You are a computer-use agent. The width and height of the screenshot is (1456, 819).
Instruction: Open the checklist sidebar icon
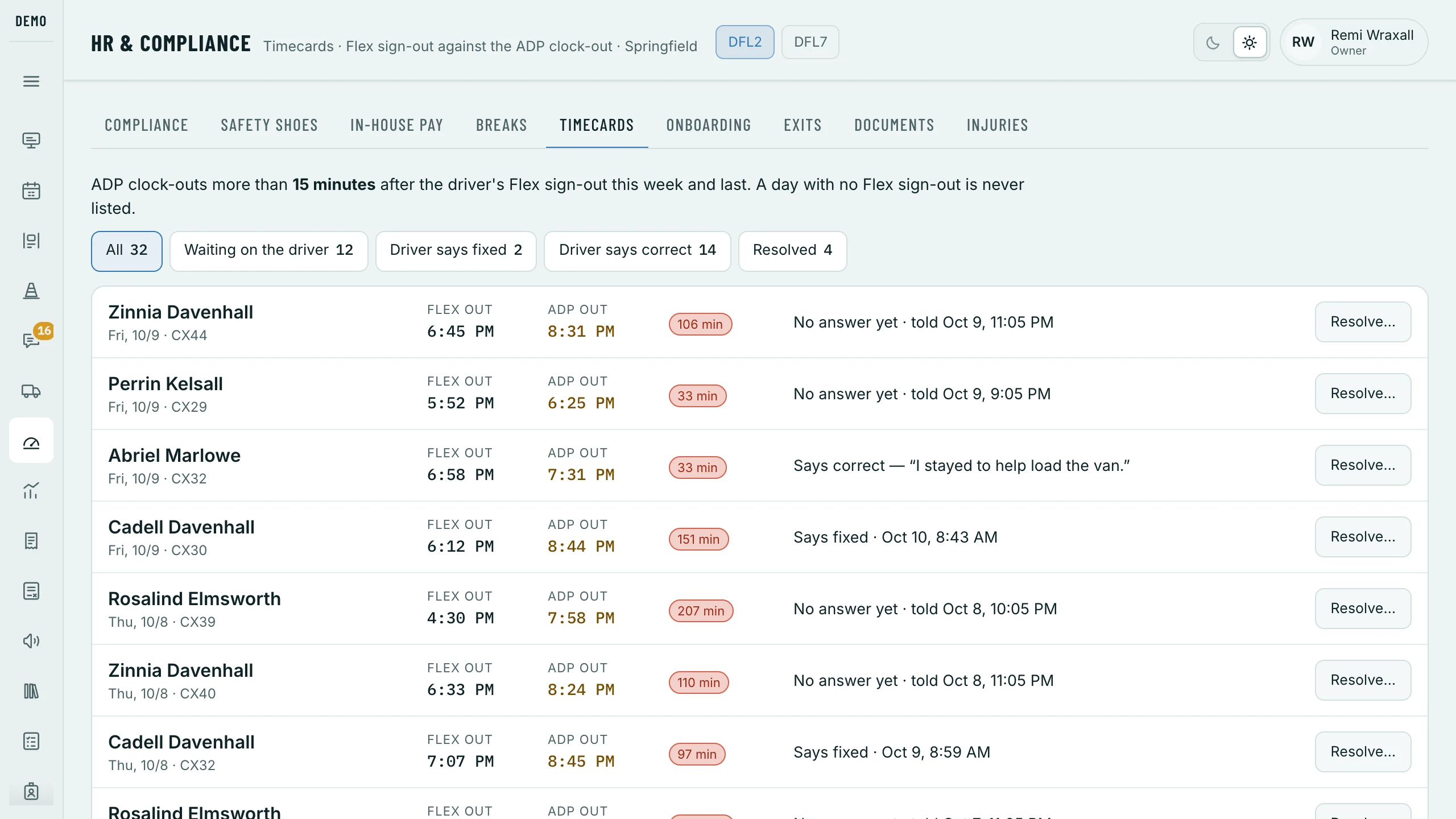(31, 741)
